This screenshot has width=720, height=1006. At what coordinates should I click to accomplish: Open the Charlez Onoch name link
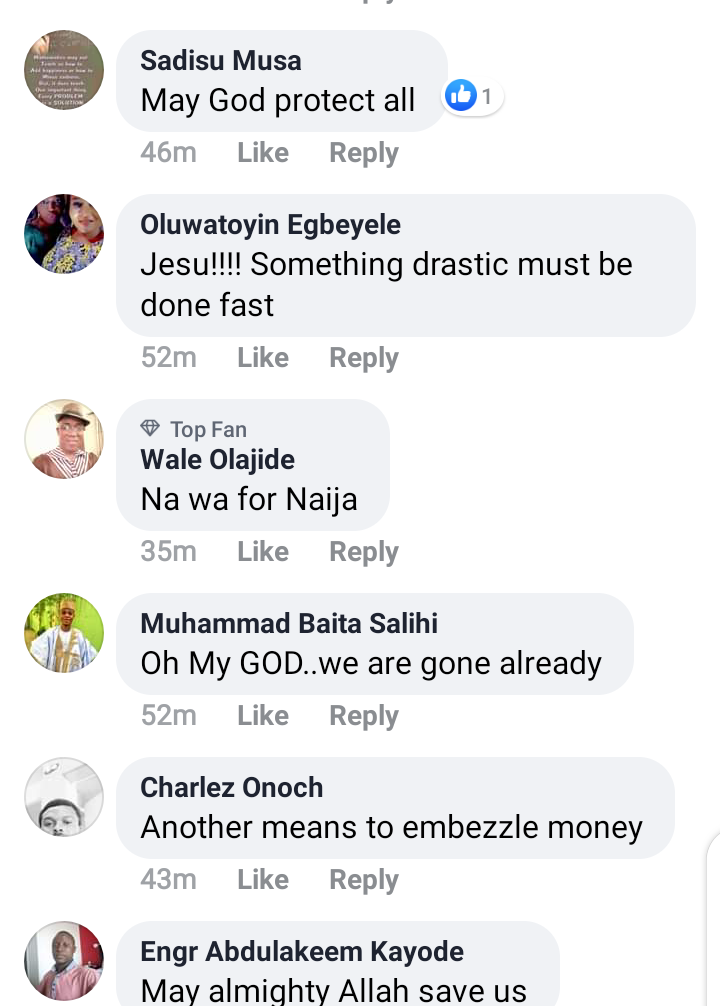tap(232, 787)
